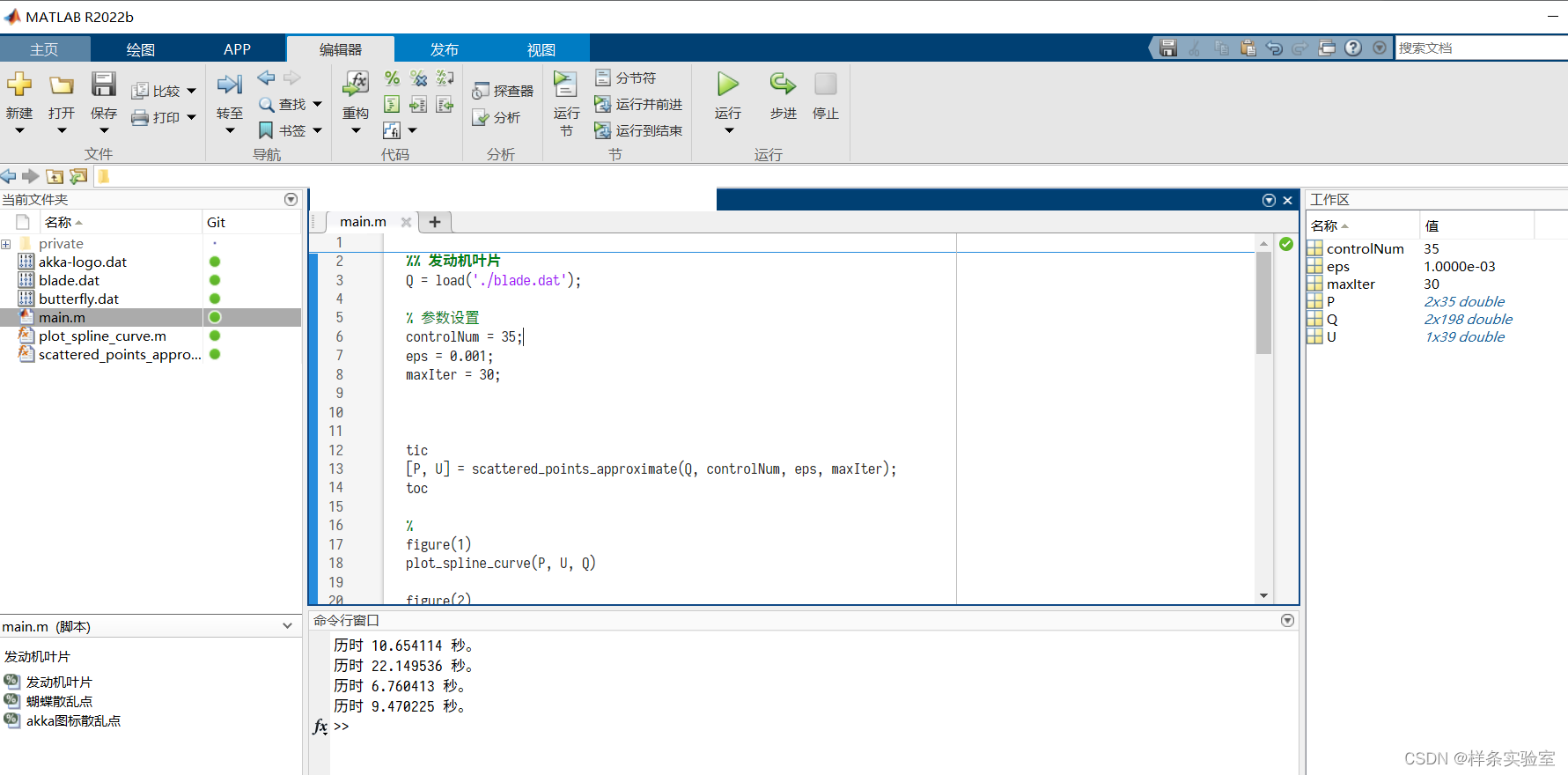Close the main.m editor tab

[406, 222]
